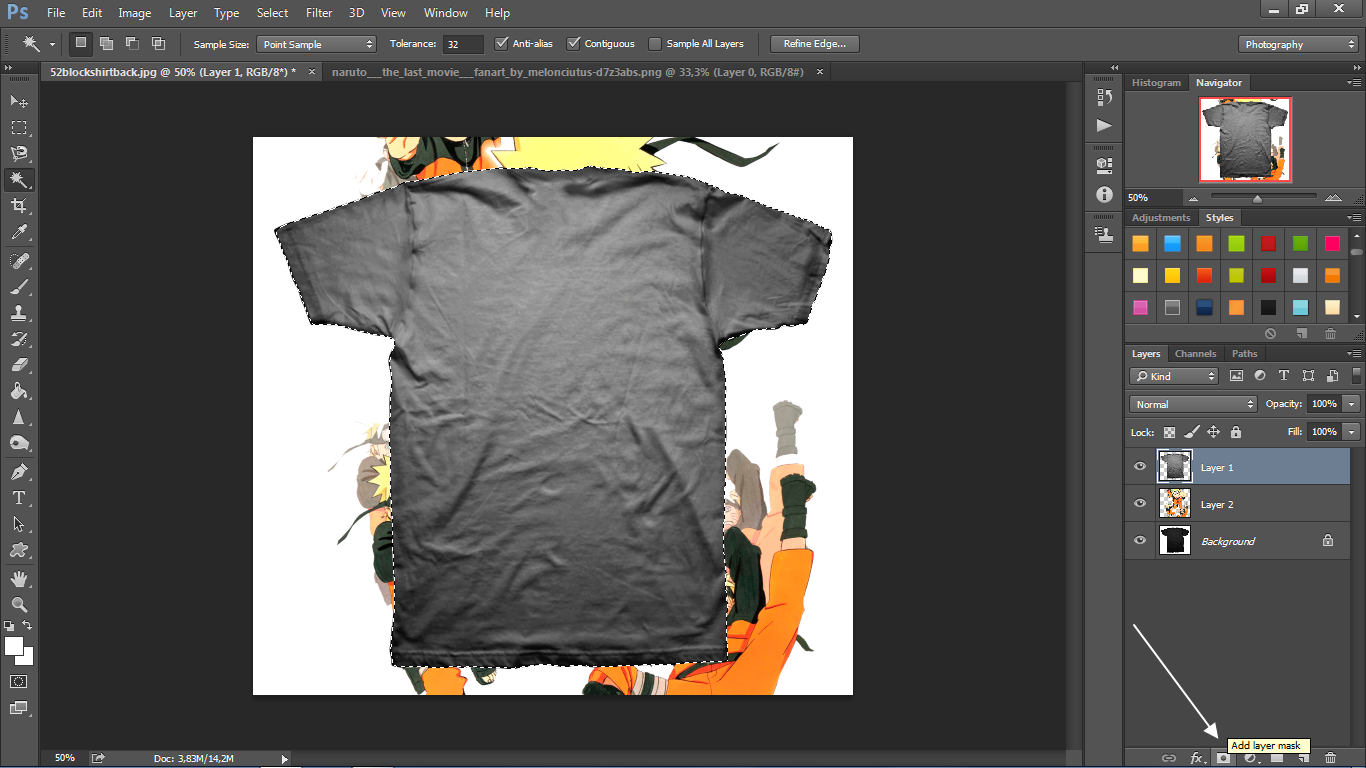
Task: Select the History Brush tool
Action: coord(19,339)
